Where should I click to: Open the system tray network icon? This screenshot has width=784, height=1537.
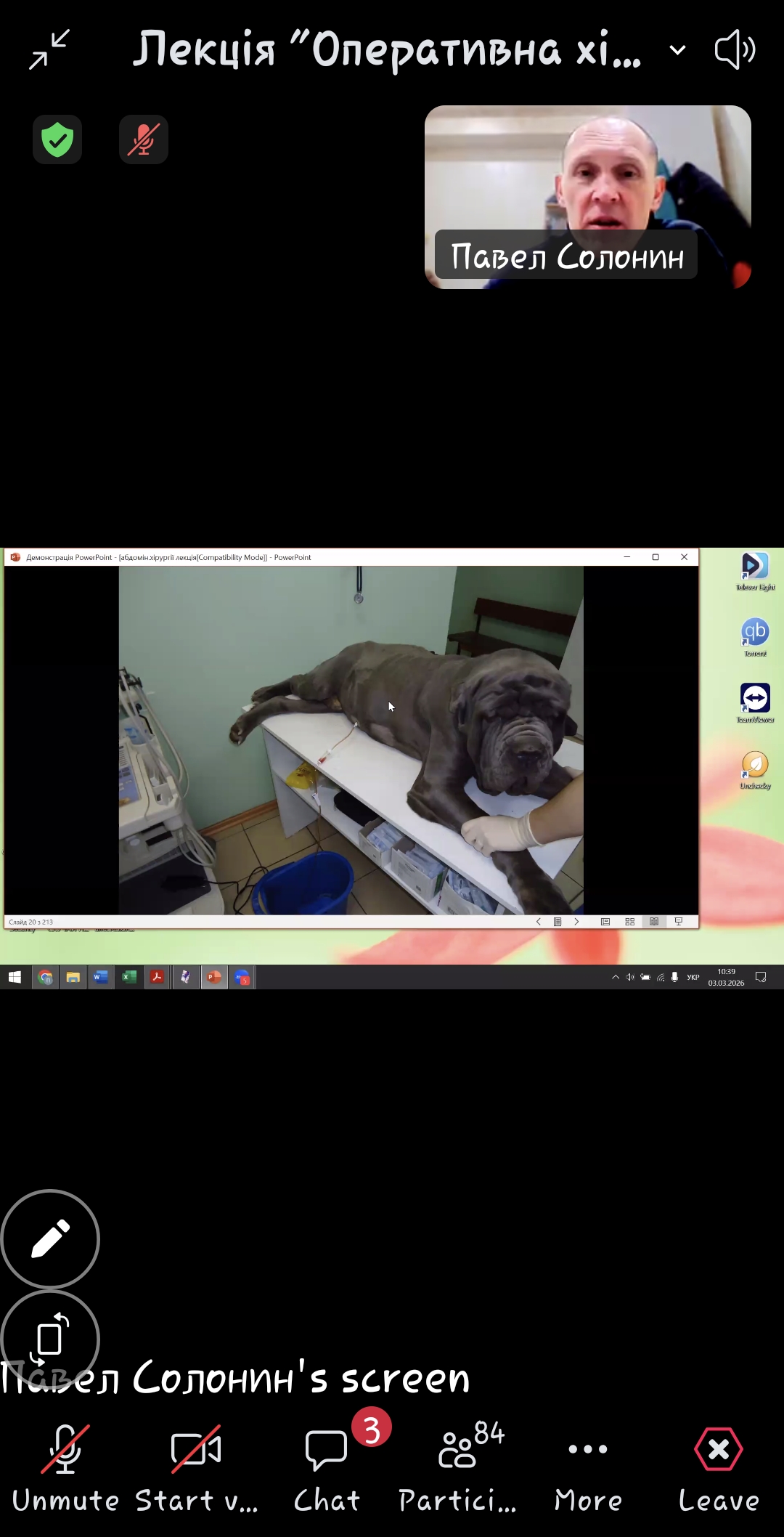661,978
